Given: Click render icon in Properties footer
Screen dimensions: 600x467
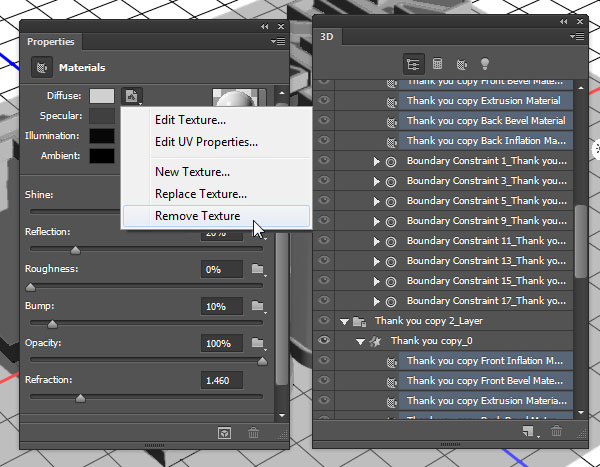Looking at the screenshot, I should coord(224,433).
